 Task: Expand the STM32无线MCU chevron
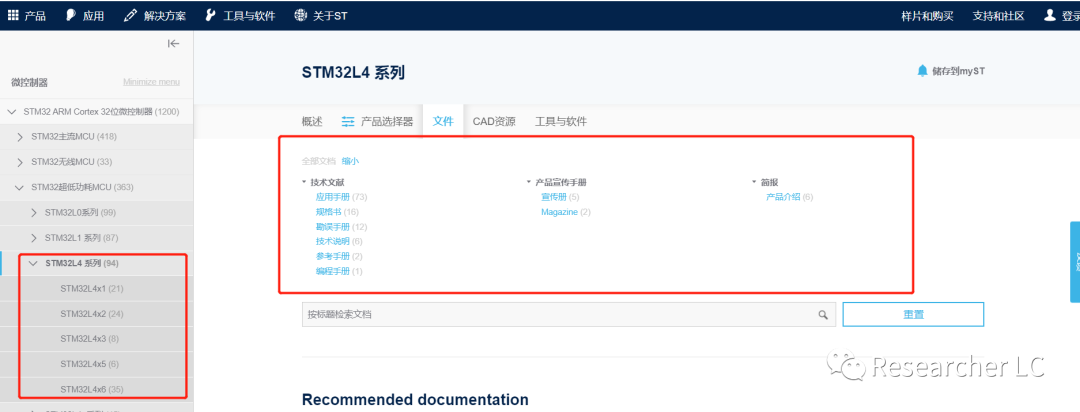coord(20,162)
